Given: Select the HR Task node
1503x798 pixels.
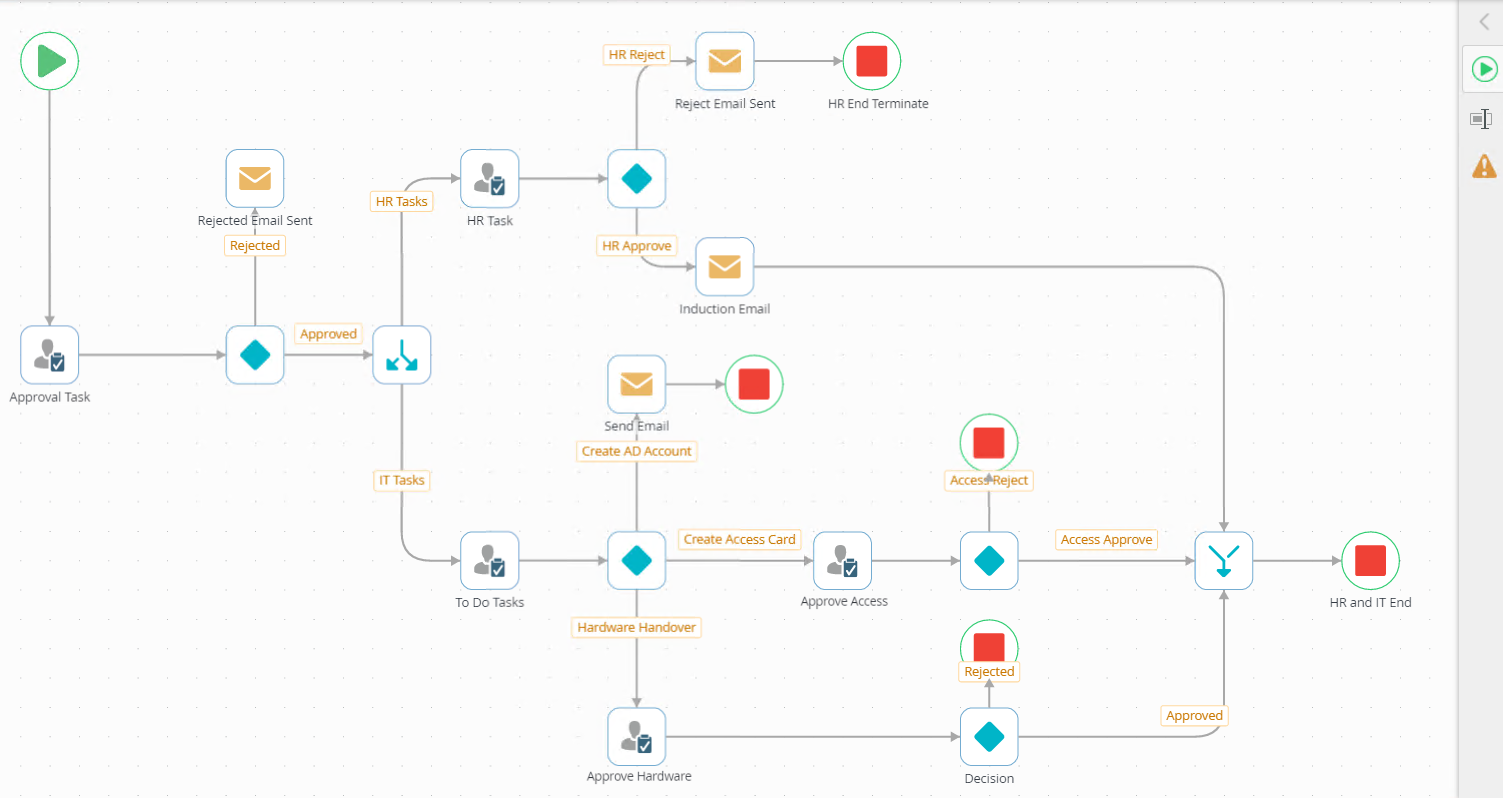Looking at the screenshot, I should click(490, 179).
